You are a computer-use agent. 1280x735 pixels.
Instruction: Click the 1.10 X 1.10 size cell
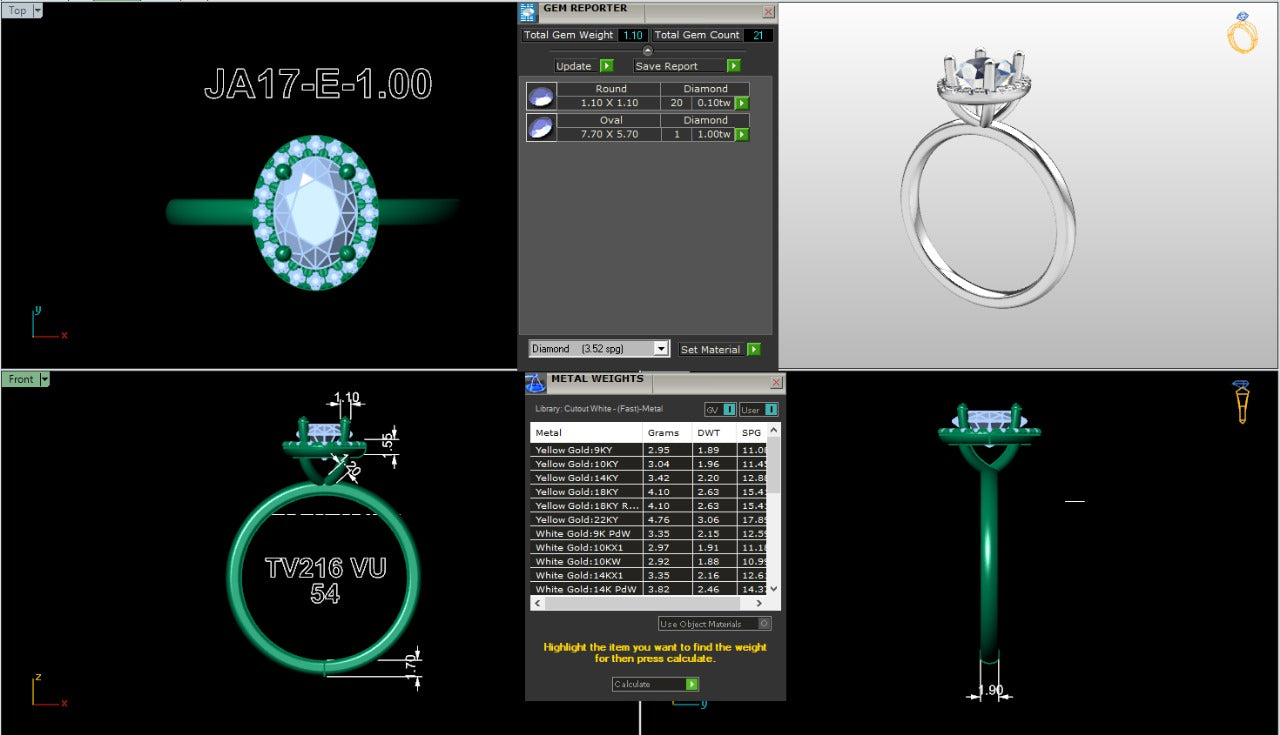click(611, 103)
